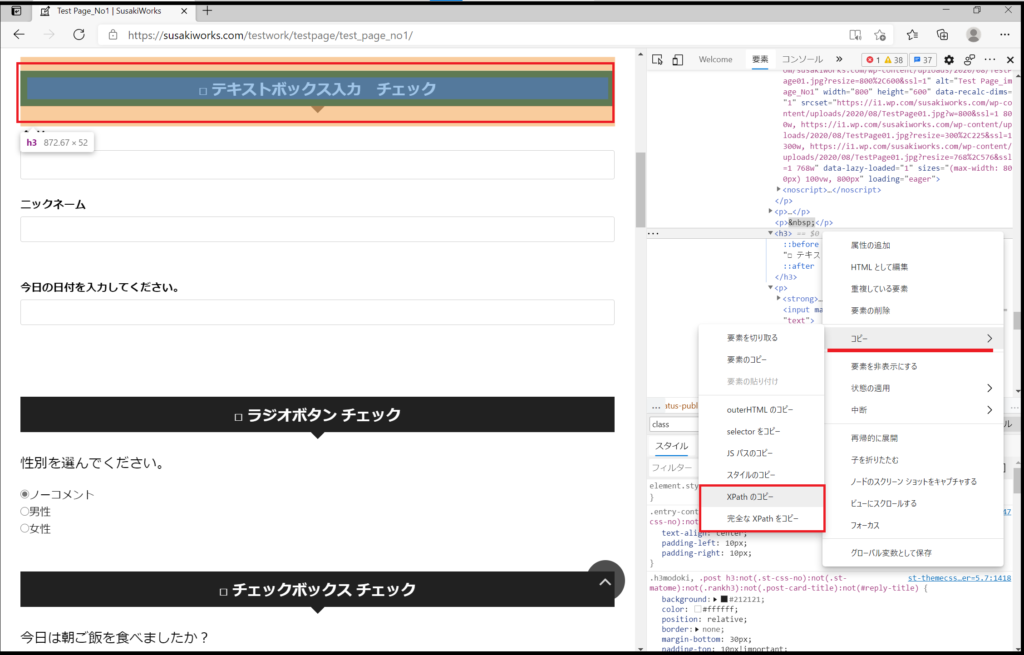This screenshot has height=655, width=1024.
Task: Add page to favorites star-plus icon
Action: coord(880,35)
